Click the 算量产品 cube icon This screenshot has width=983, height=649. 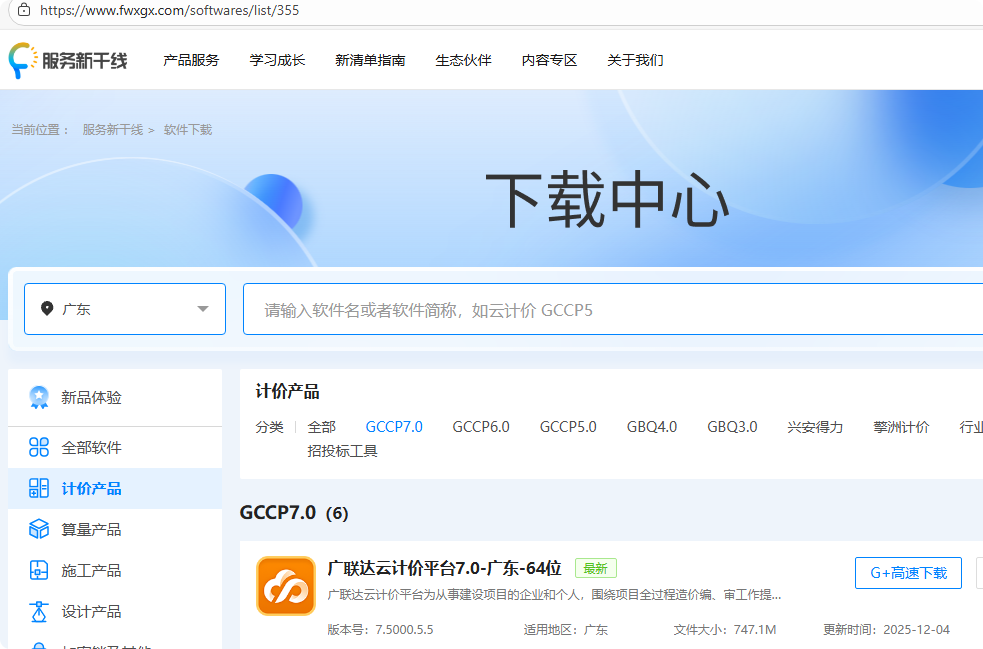pyautogui.click(x=39, y=529)
